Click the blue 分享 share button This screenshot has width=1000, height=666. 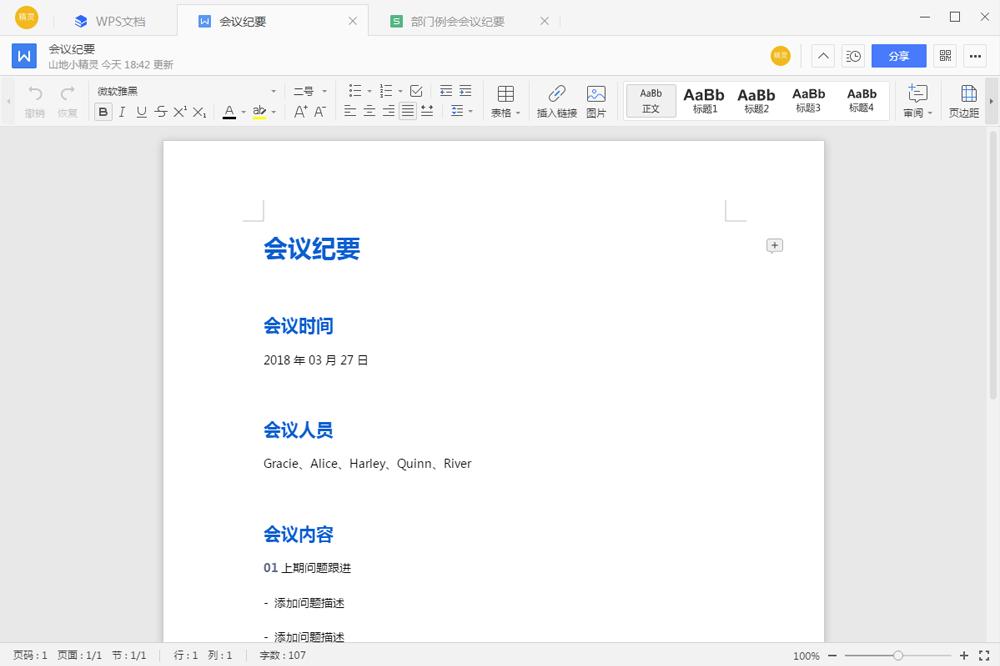(x=899, y=56)
